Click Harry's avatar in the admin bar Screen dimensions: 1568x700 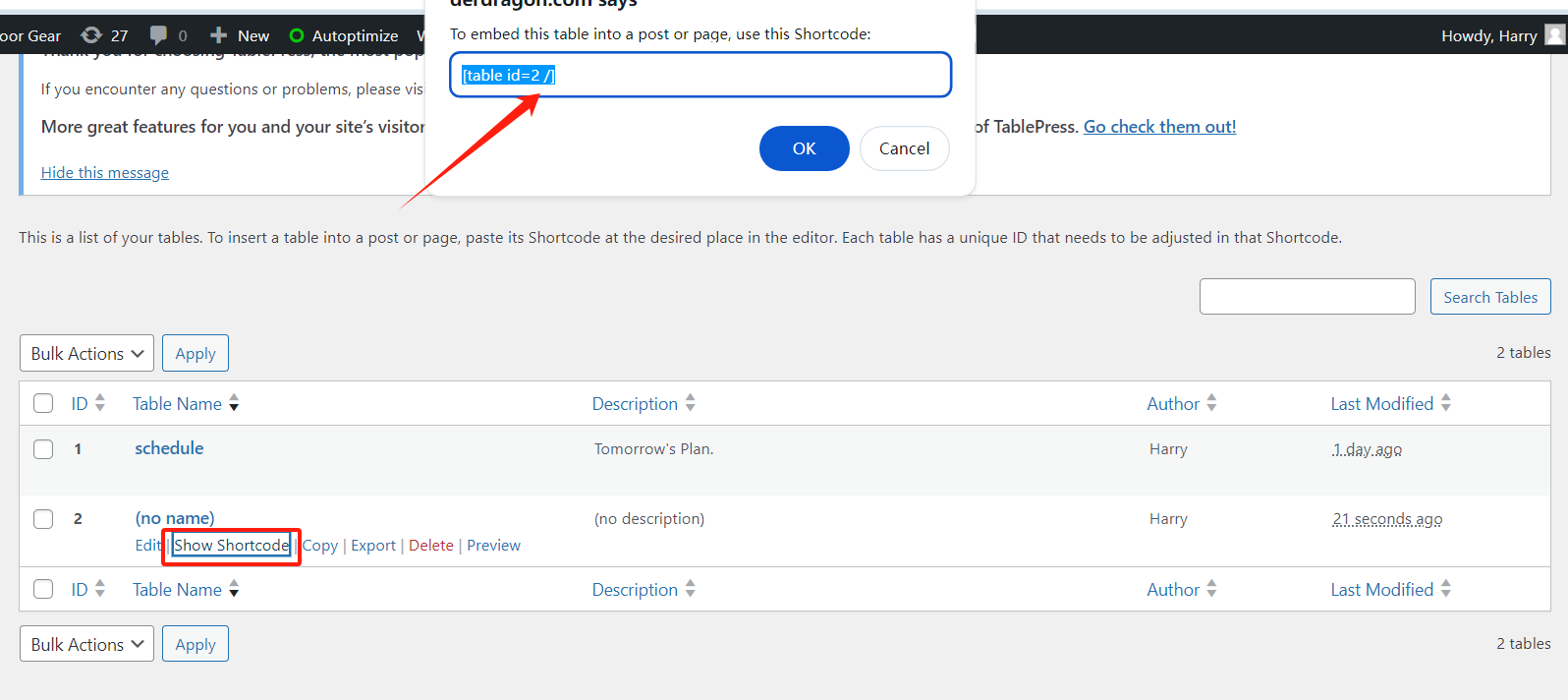pos(1554,35)
